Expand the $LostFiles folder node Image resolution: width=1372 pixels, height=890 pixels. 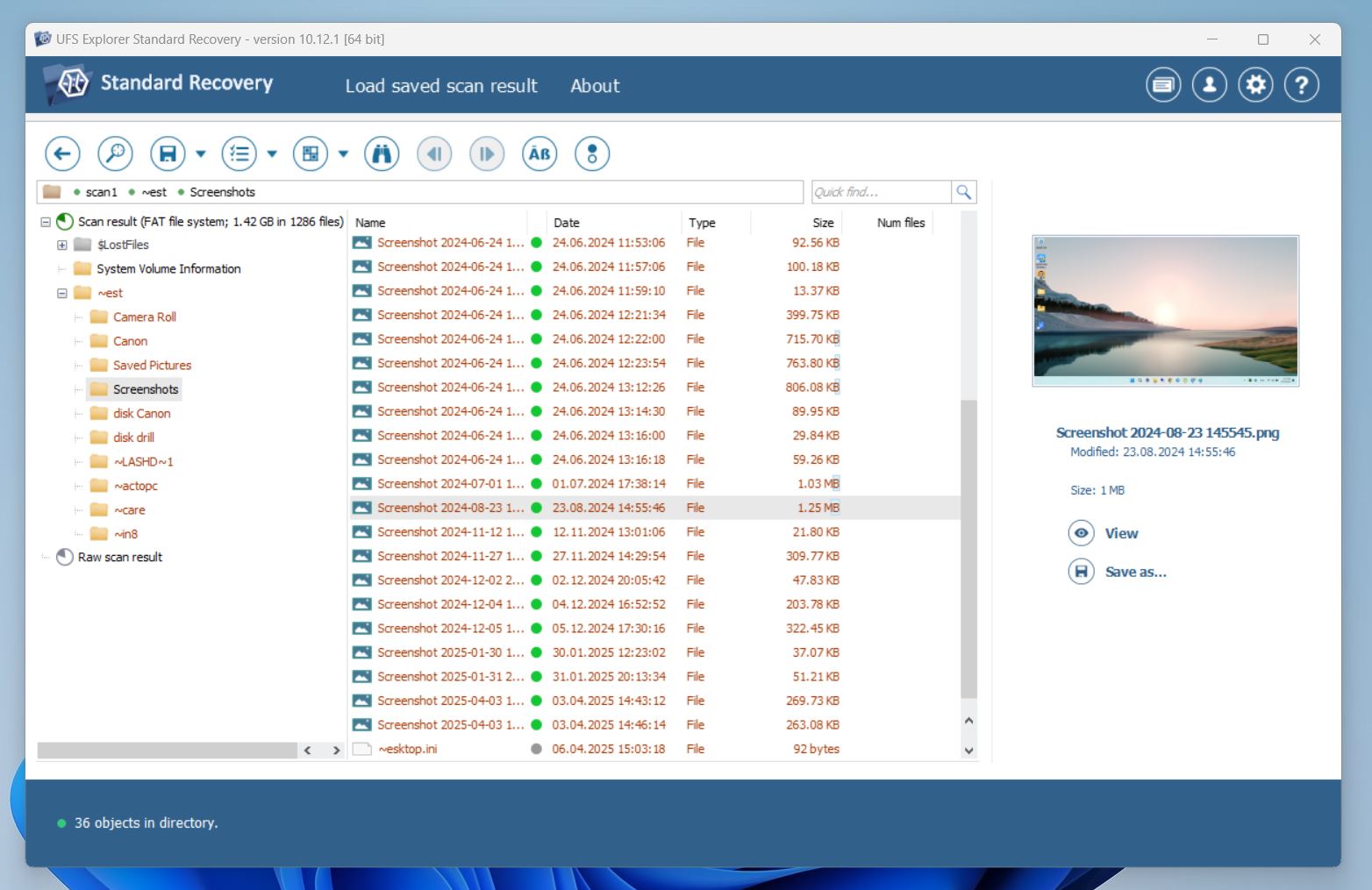tap(62, 246)
